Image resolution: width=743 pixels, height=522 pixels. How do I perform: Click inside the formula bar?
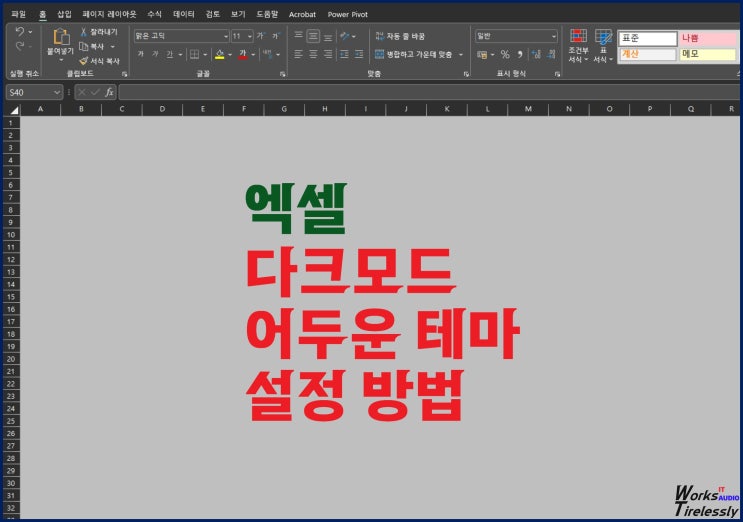coord(429,92)
